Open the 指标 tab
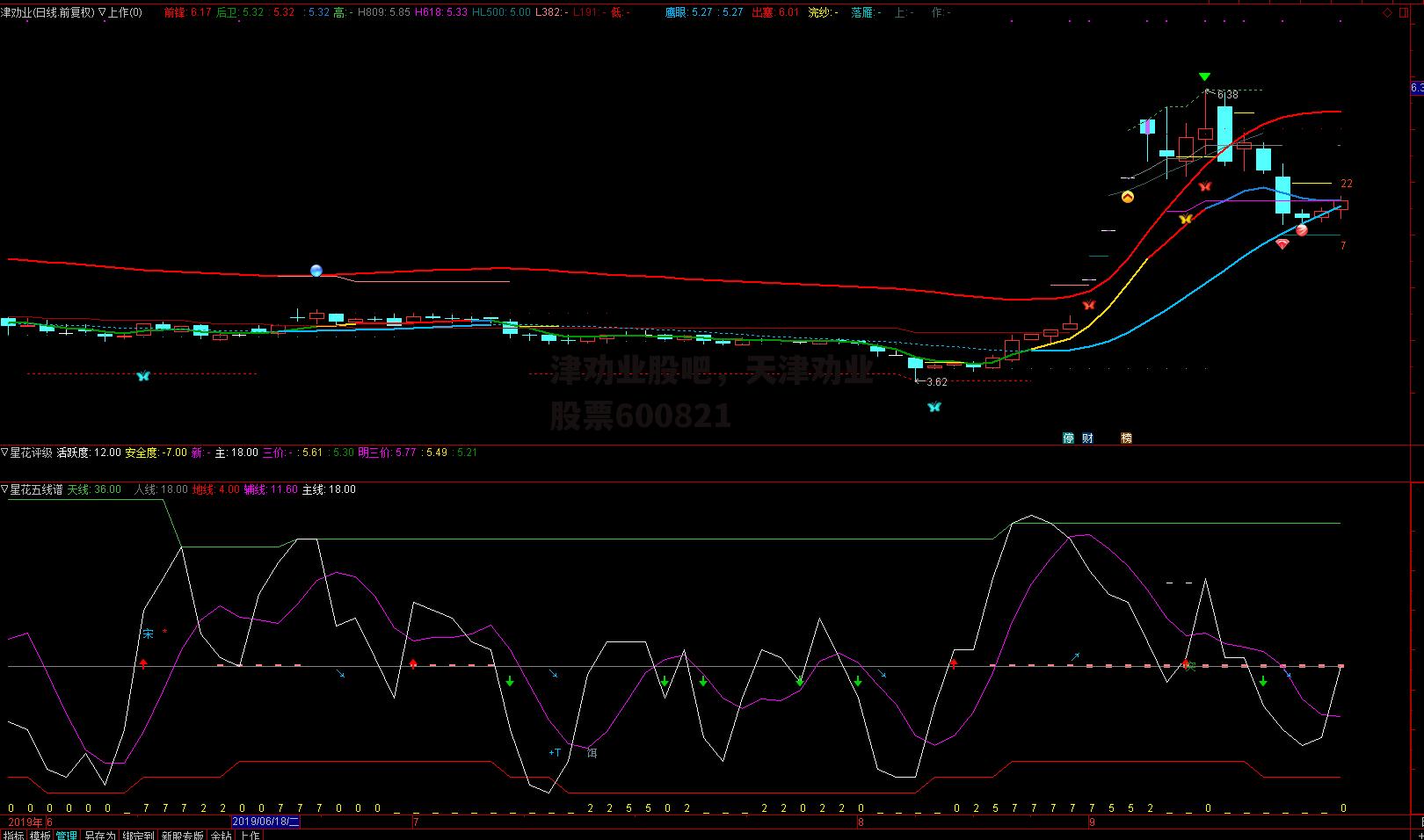The height and width of the screenshot is (840, 1424). (x=13, y=835)
